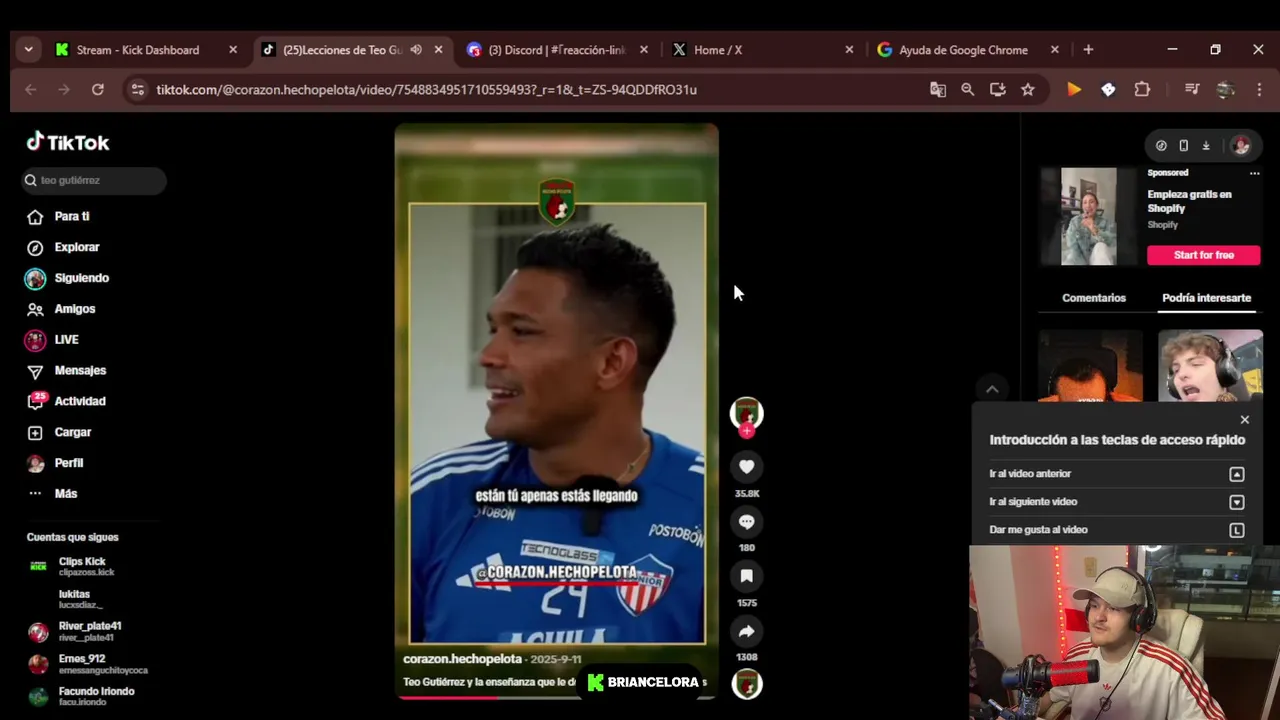This screenshot has height=720, width=1280.
Task: Reload the page
Action: [x=97, y=90]
